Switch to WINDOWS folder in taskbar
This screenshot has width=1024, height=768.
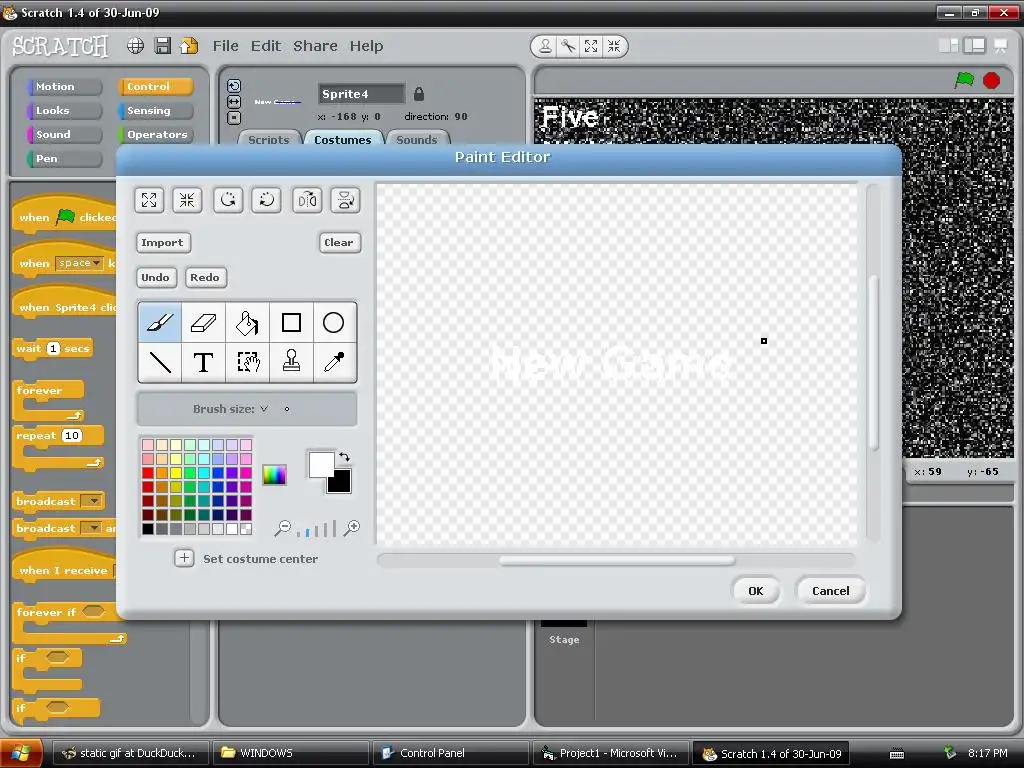291,753
